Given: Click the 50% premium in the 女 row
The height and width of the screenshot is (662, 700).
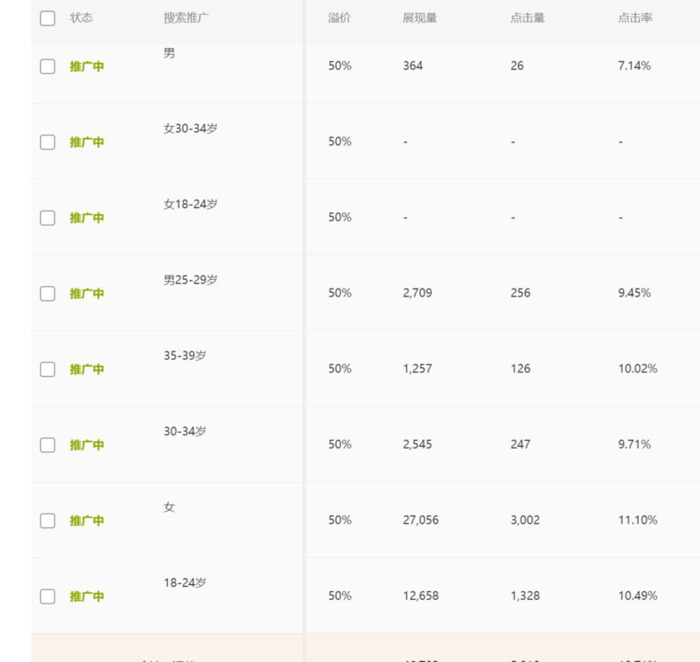Looking at the screenshot, I should (340, 520).
